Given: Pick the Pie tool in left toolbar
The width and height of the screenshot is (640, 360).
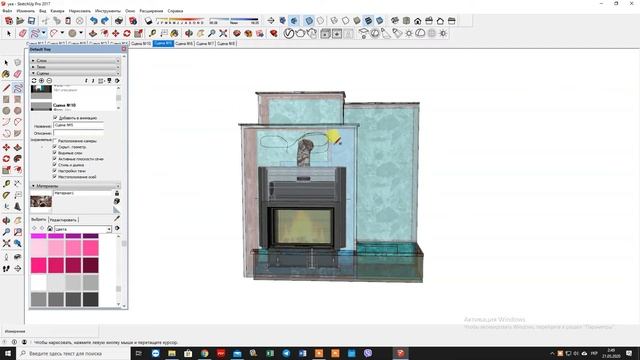Looking at the screenshot, I should pyautogui.click(x=18, y=133).
